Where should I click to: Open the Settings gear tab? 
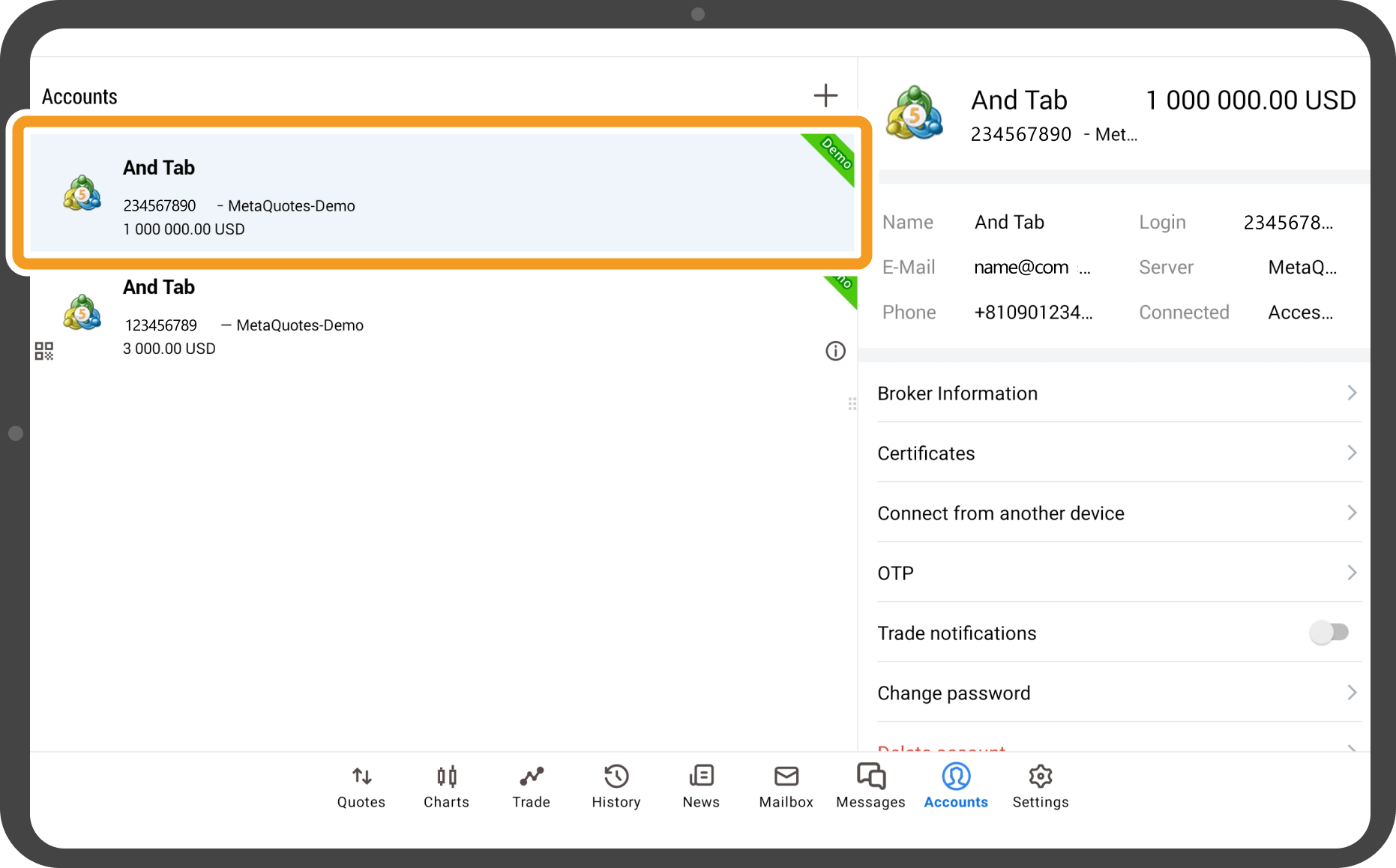[1041, 786]
